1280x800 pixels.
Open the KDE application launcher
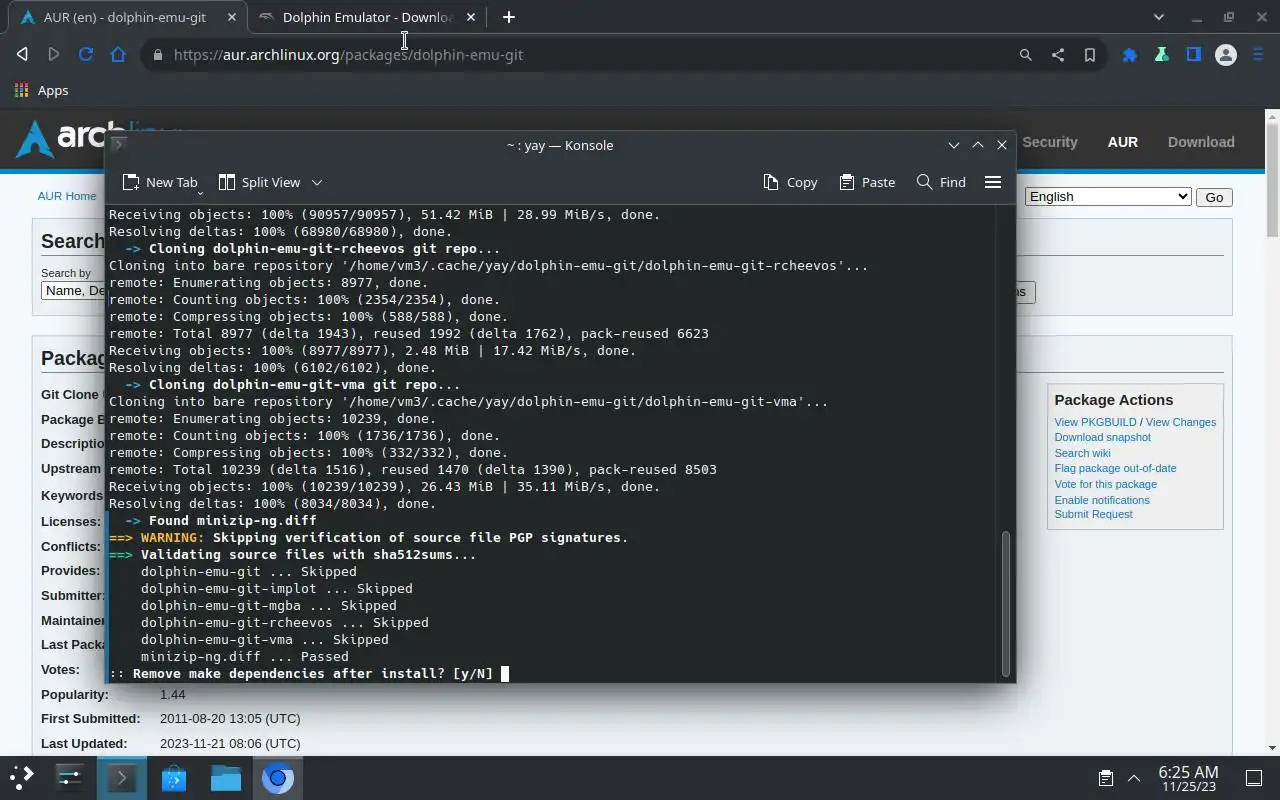point(22,777)
